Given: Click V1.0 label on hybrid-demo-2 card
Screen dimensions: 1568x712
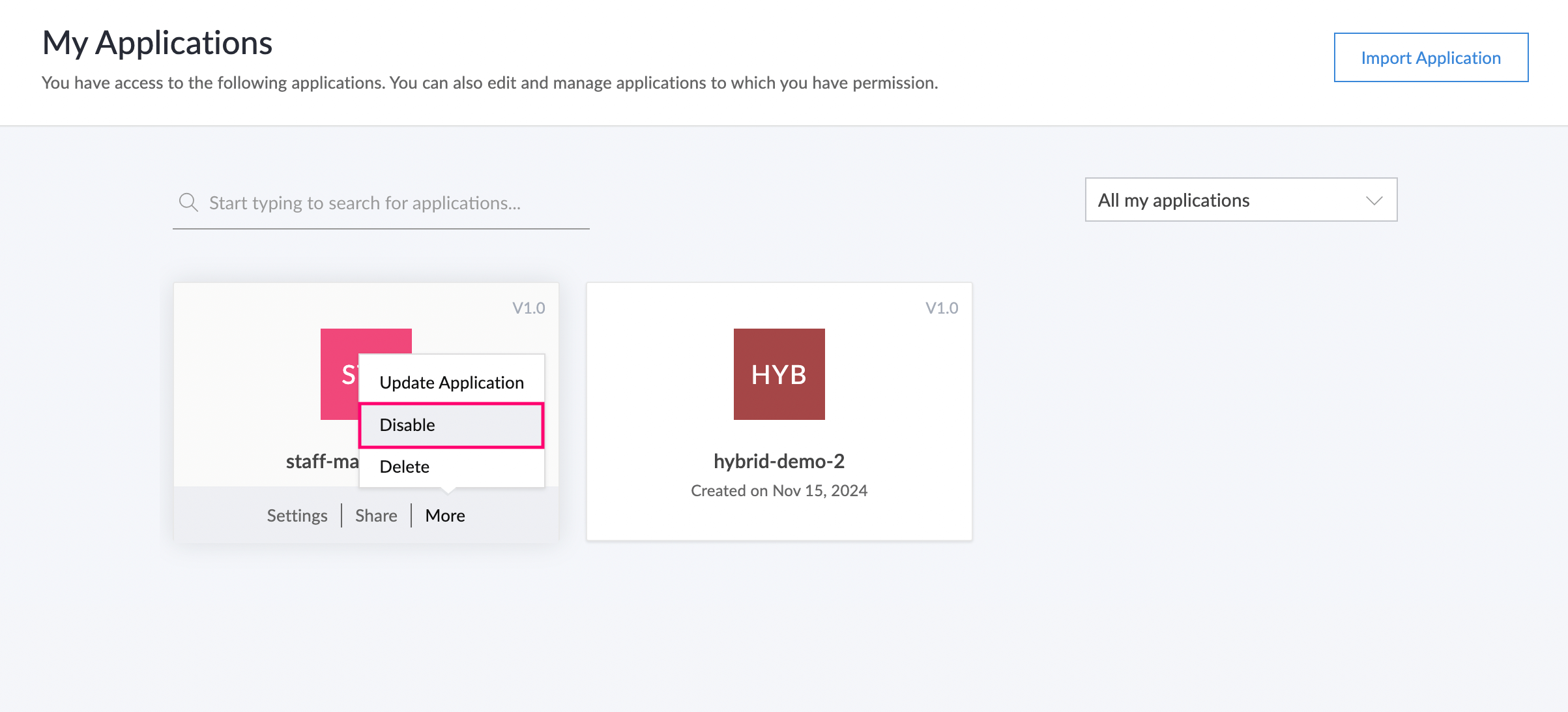Looking at the screenshot, I should (x=942, y=308).
